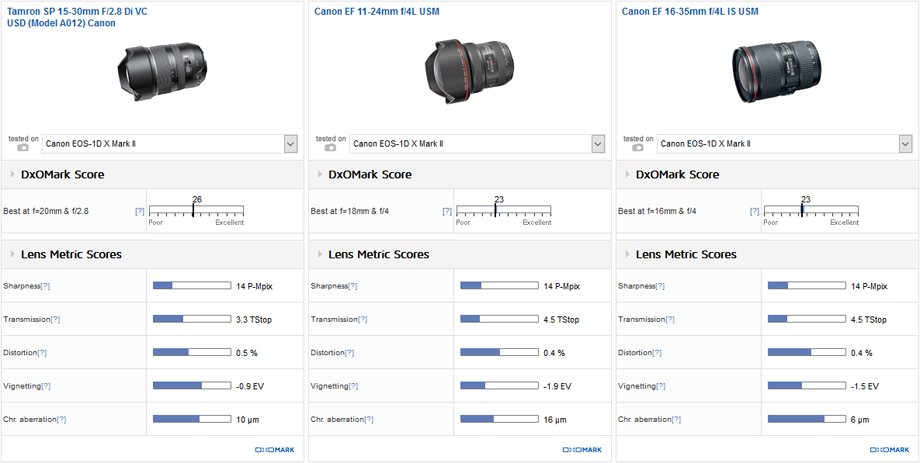
Task: Open the Tamron panel tested-on camera dropdown
Action: point(170,144)
